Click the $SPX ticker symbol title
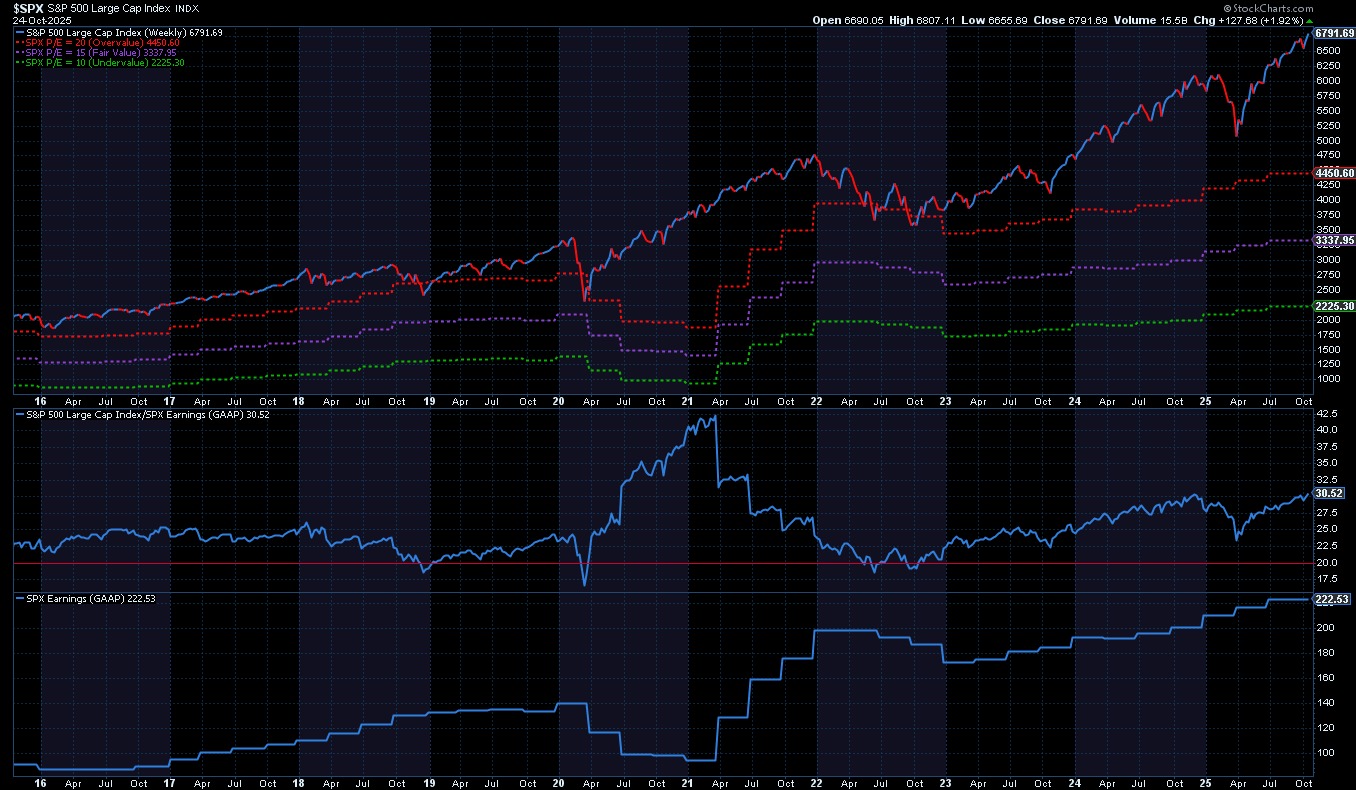The height and width of the screenshot is (790, 1356). (x=29, y=7)
